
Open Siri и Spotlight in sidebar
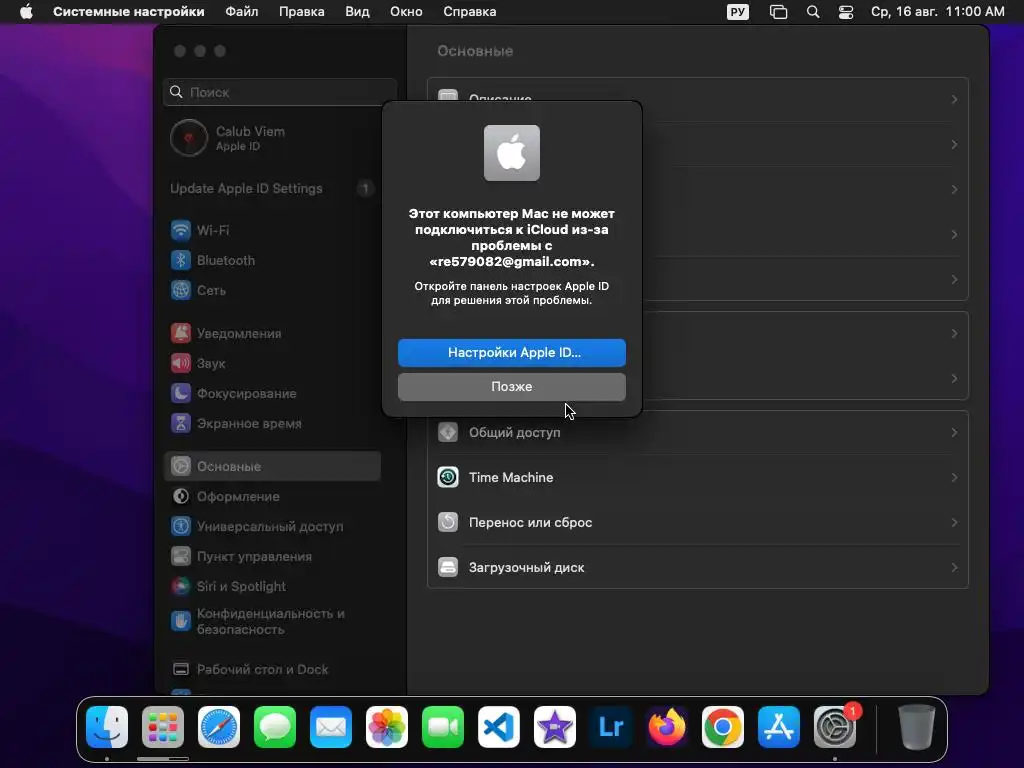[272, 587]
